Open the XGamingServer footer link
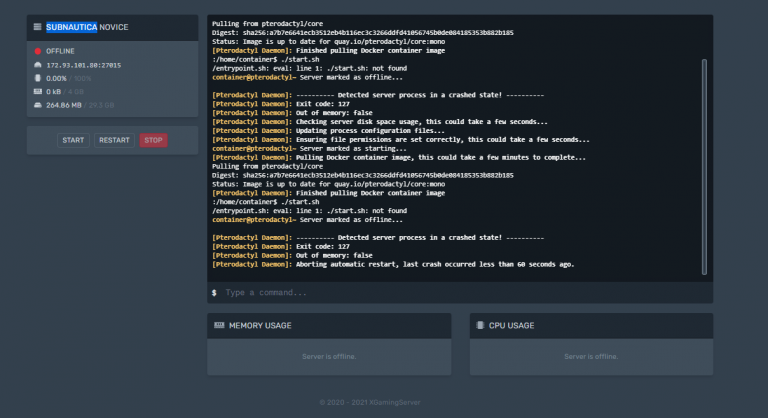This screenshot has width=768, height=418. click(410, 402)
